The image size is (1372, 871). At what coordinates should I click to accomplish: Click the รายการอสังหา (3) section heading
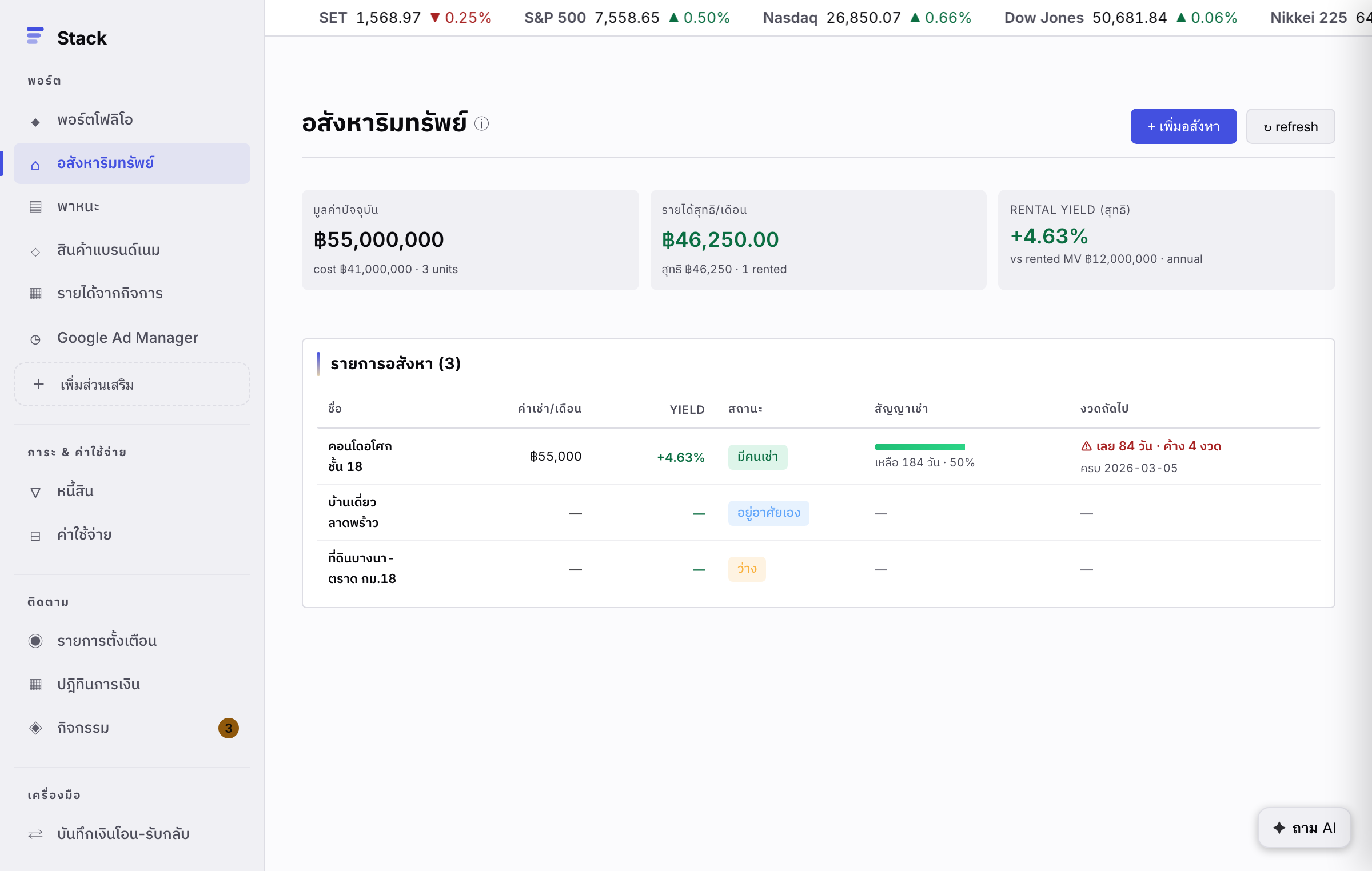point(396,363)
